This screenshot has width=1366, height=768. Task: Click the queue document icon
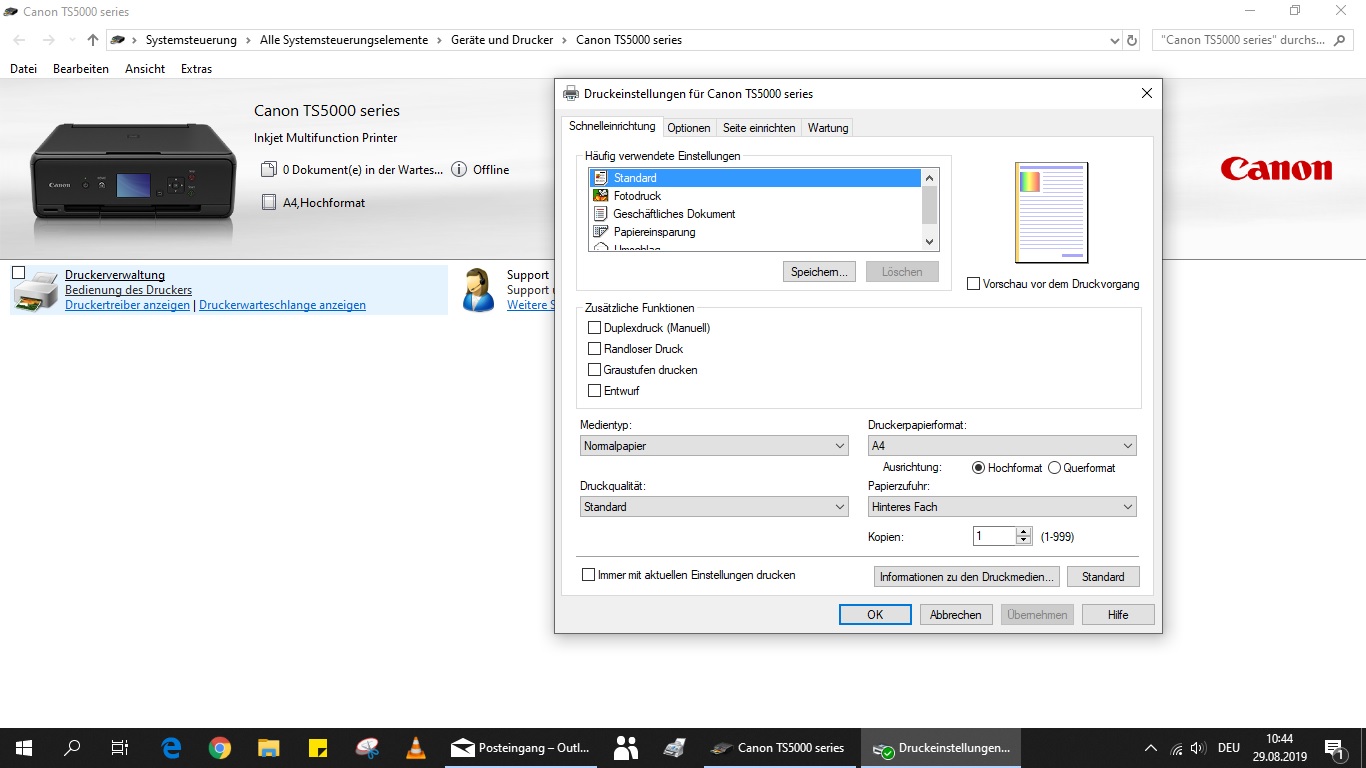click(268, 170)
